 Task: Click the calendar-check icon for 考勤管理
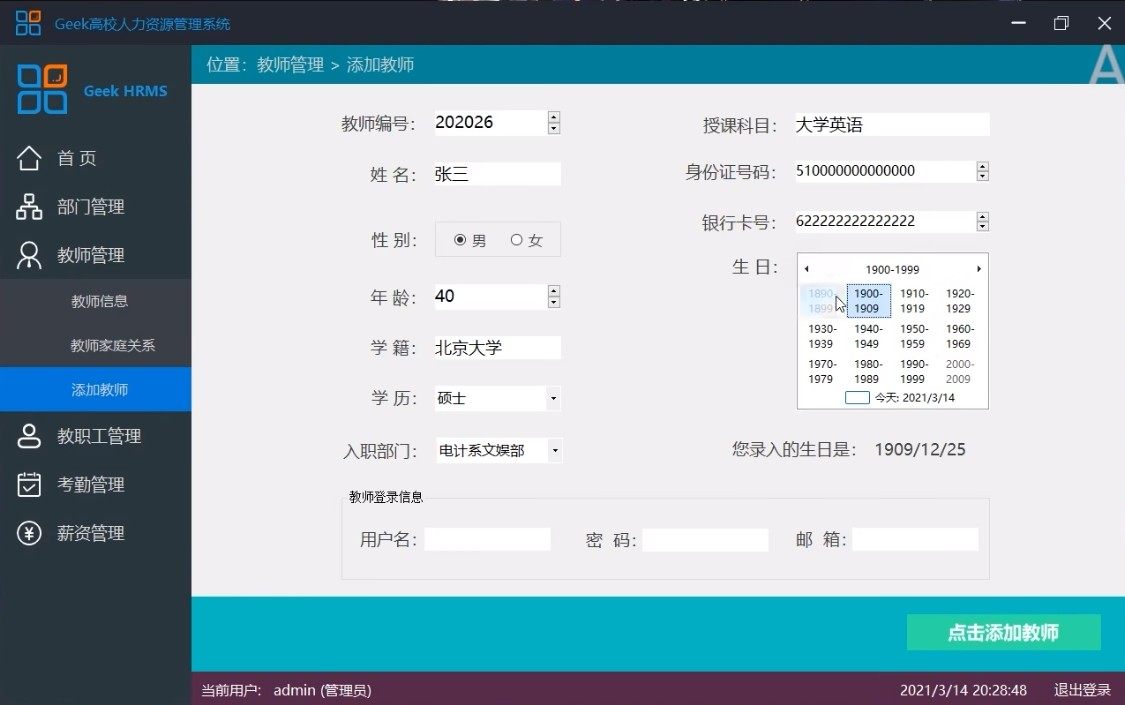point(29,484)
